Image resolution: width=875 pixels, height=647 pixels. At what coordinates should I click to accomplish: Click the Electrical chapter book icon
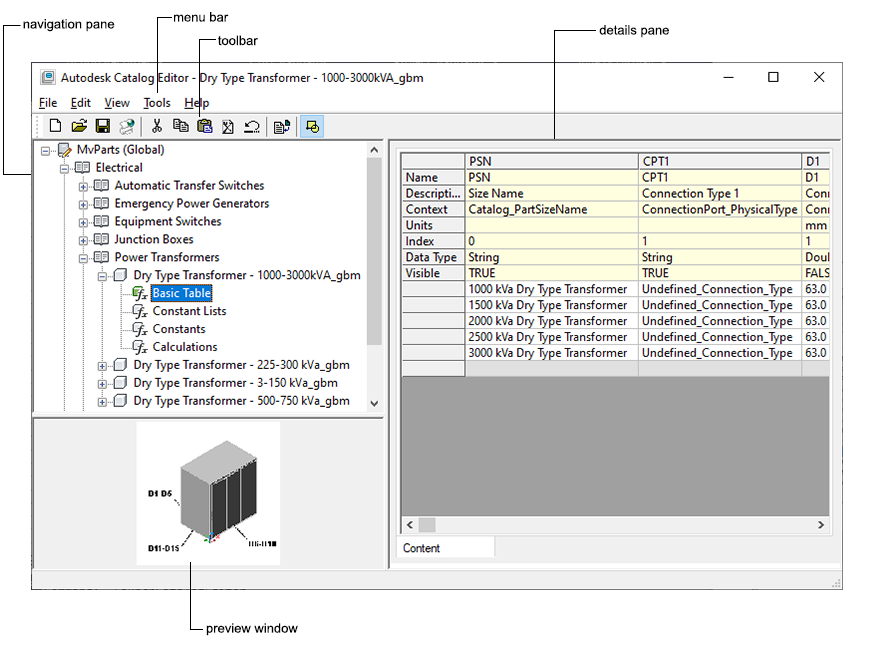click(83, 167)
